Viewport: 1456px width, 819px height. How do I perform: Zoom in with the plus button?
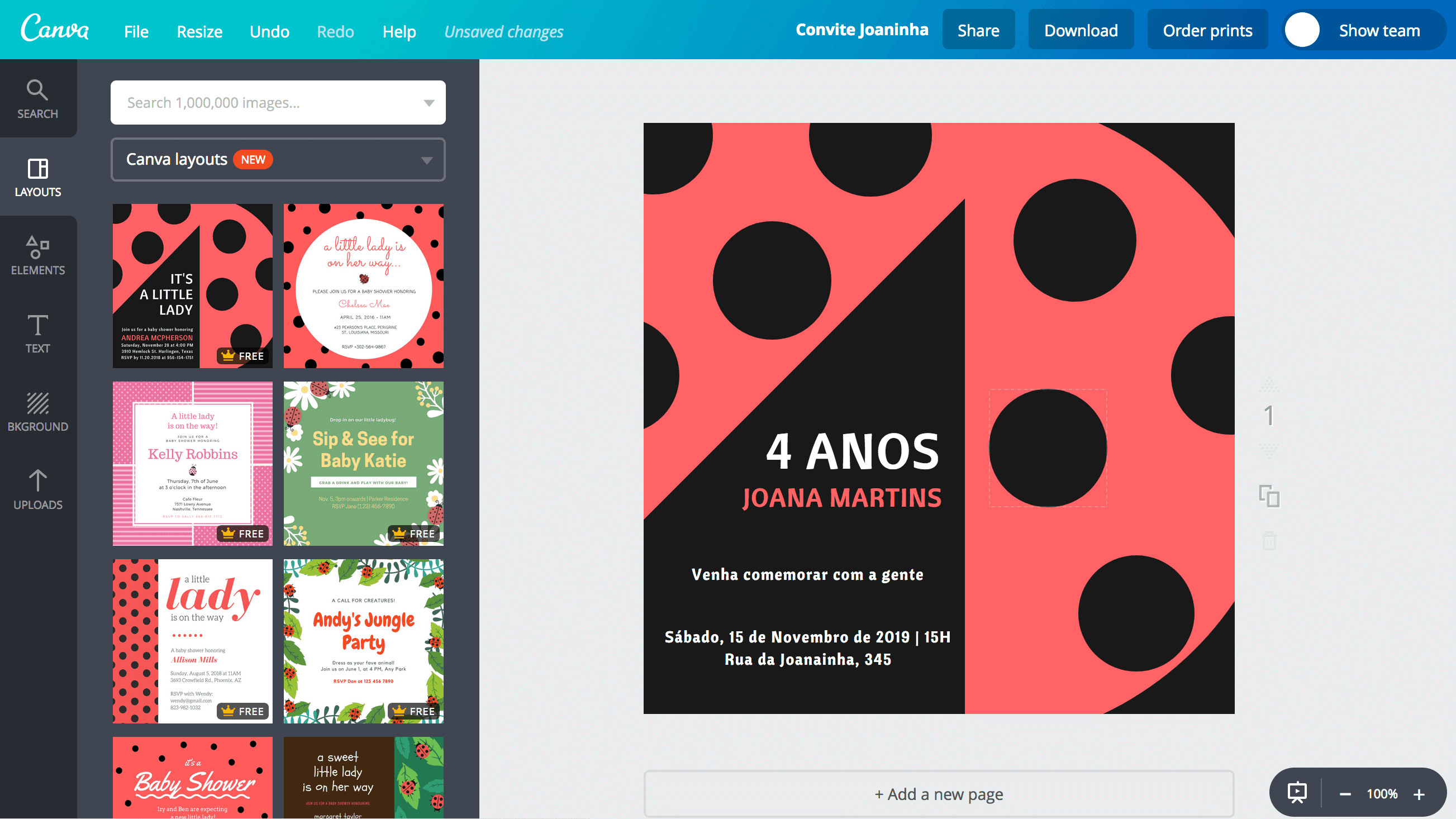tap(1419, 794)
